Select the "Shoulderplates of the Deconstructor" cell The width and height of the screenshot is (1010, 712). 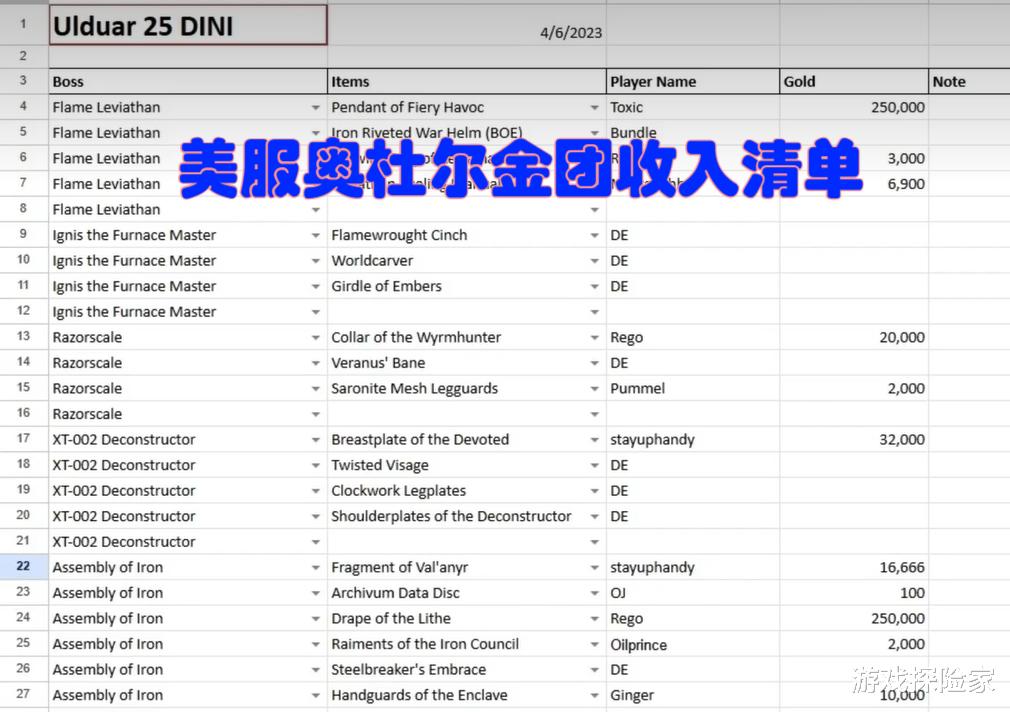point(467,517)
